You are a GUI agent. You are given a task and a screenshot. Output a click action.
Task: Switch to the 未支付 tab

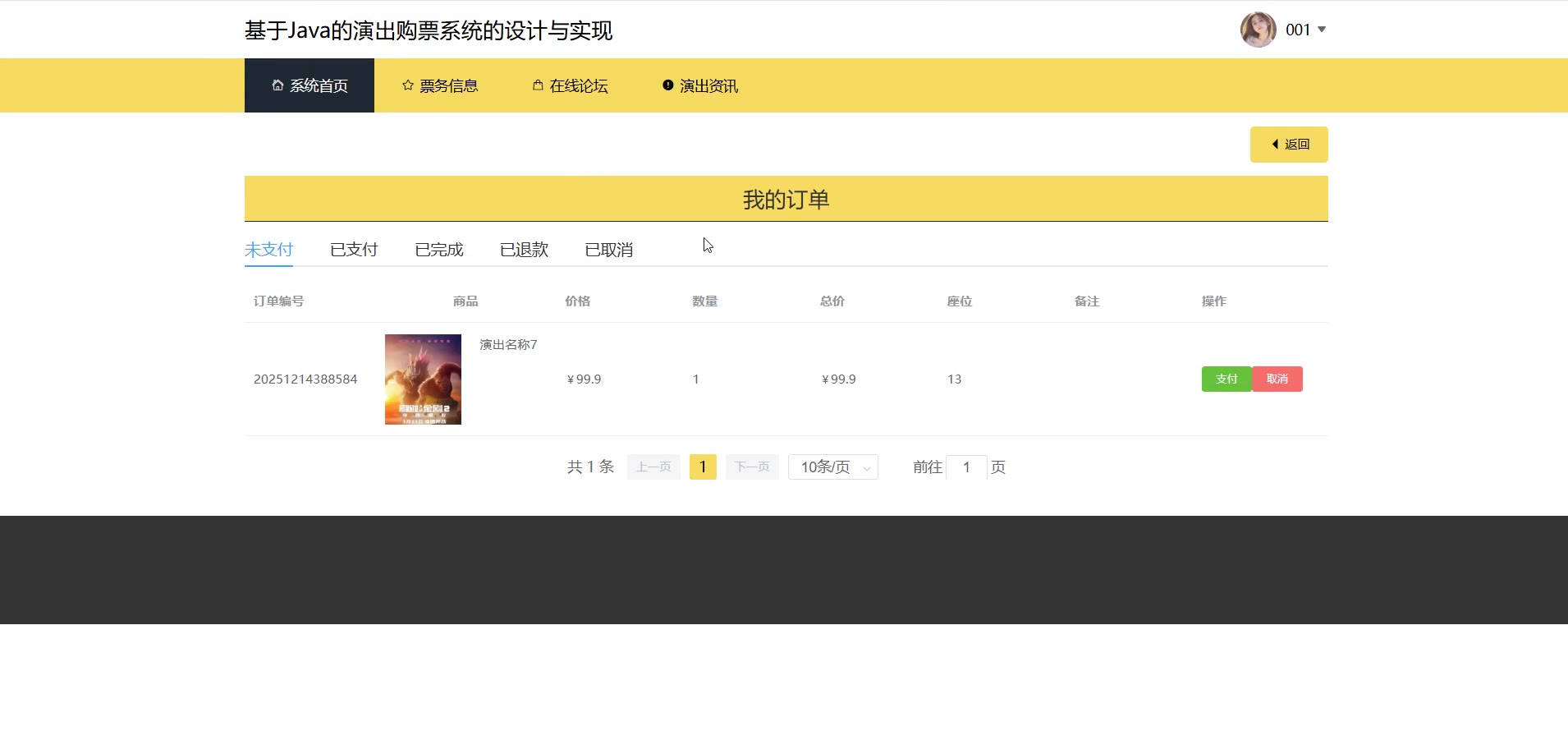tap(268, 250)
